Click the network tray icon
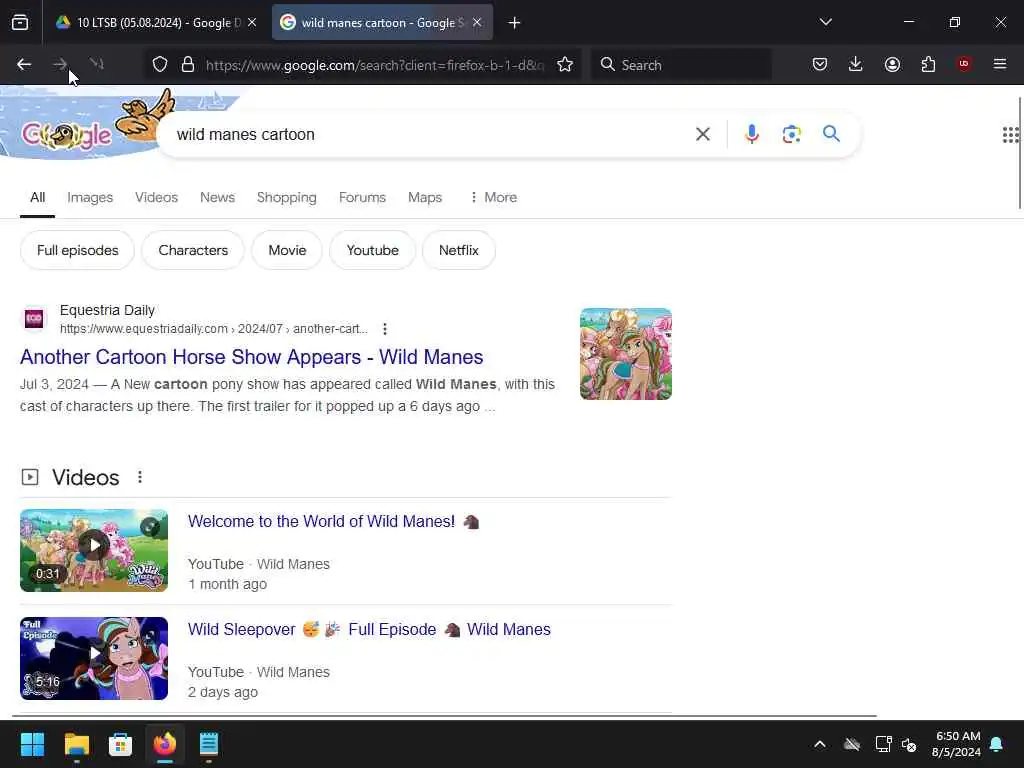The height and width of the screenshot is (768, 1024). click(883, 744)
